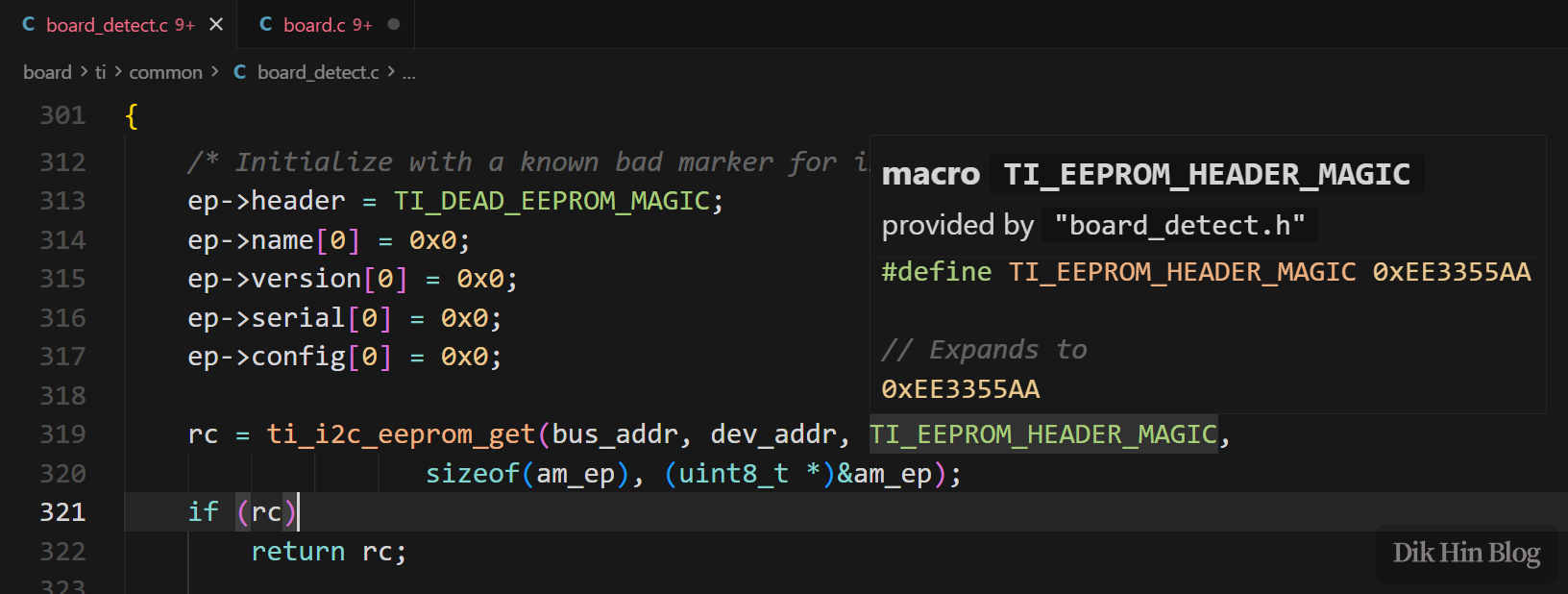Image resolution: width=1568 pixels, height=594 pixels.
Task: Click the sticky scroll line 301 brace
Action: pyautogui.click(x=132, y=116)
